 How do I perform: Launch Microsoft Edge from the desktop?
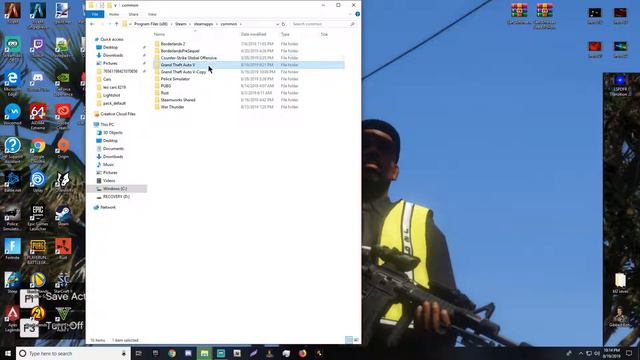click(x=12, y=83)
